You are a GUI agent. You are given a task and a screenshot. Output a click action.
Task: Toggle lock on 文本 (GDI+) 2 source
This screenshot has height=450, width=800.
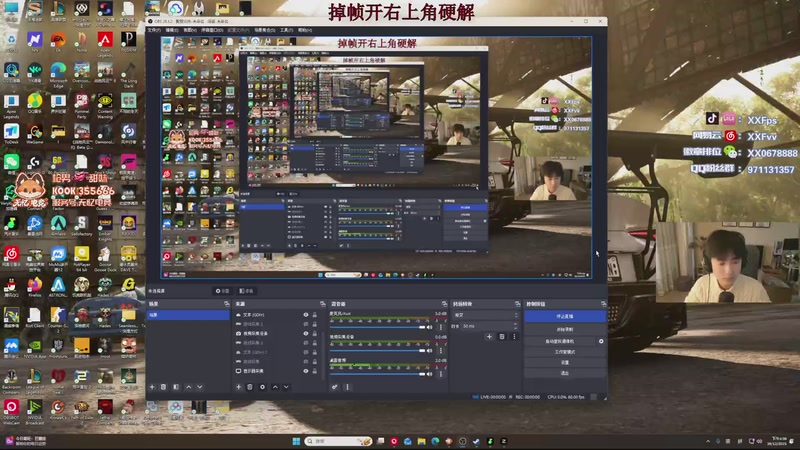(314, 352)
